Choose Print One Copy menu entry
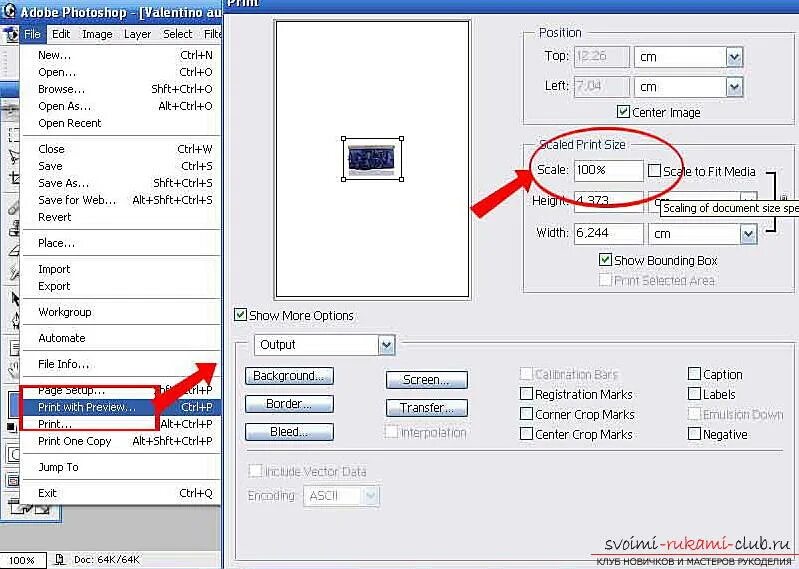 [x=122, y=442]
